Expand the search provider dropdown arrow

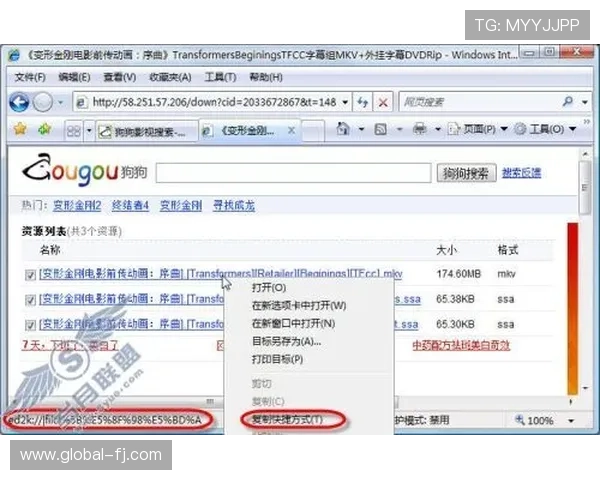585,102
